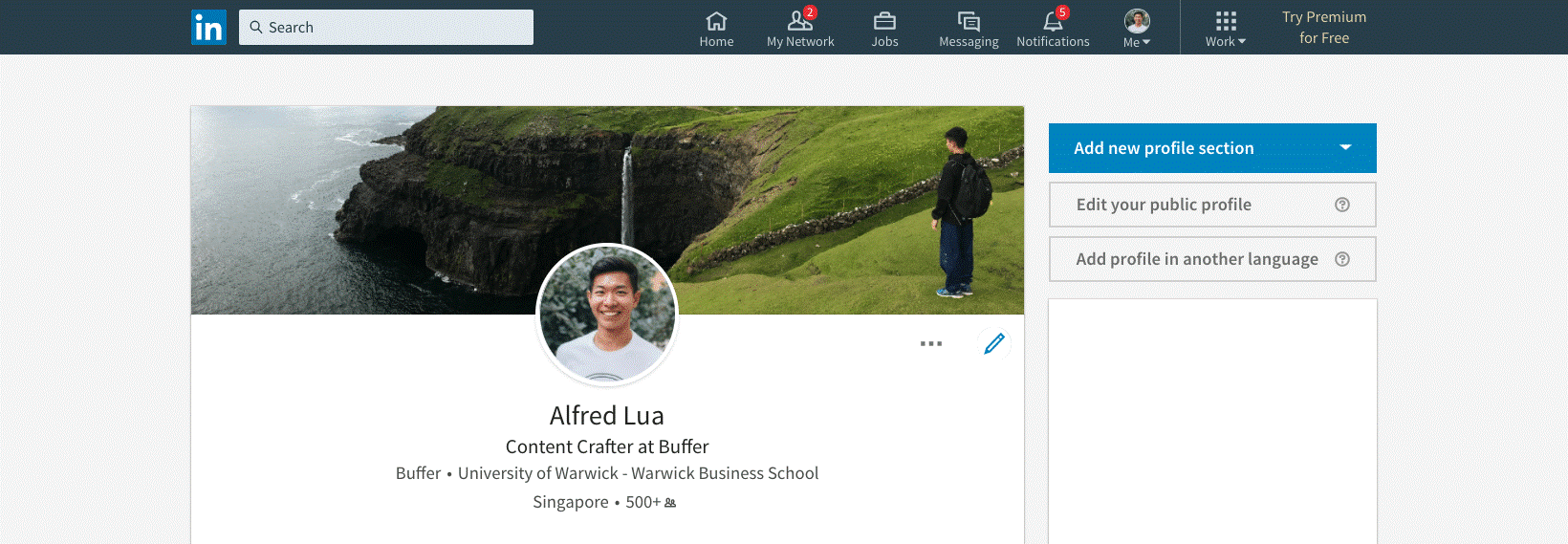Click the LinkedIn logo icon

point(208,28)
